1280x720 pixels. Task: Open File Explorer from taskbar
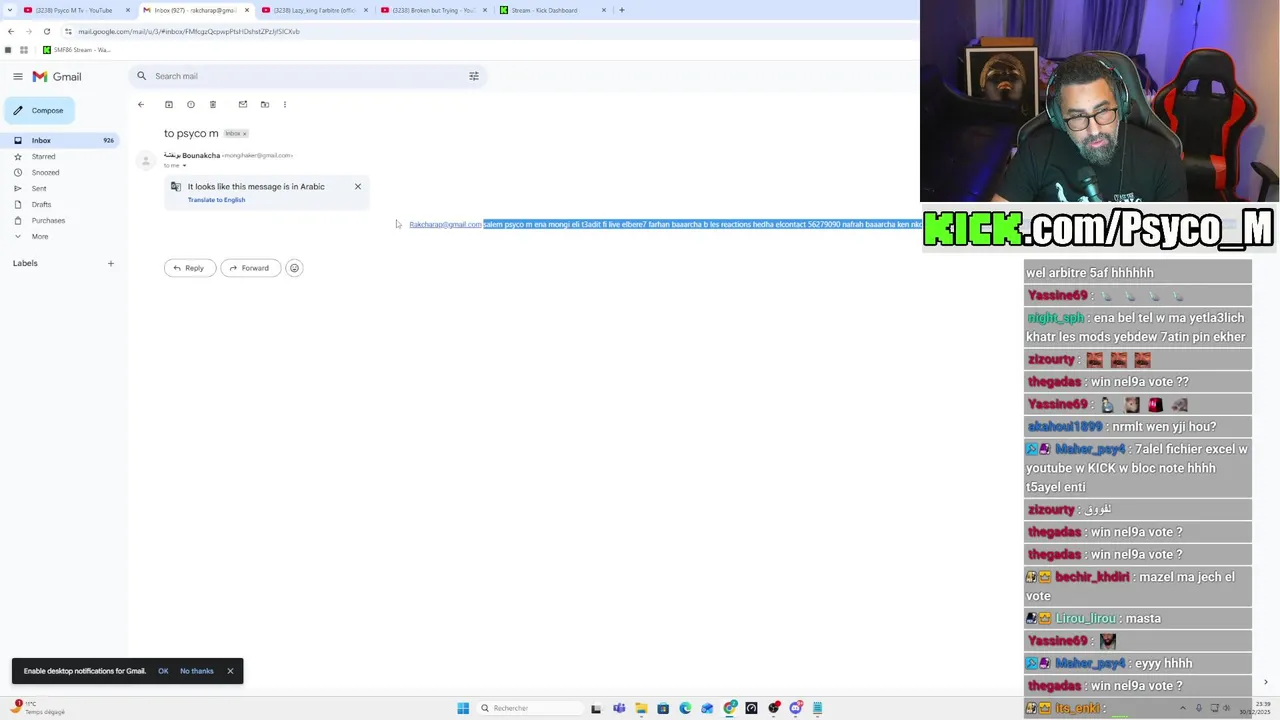coord(641,708)
